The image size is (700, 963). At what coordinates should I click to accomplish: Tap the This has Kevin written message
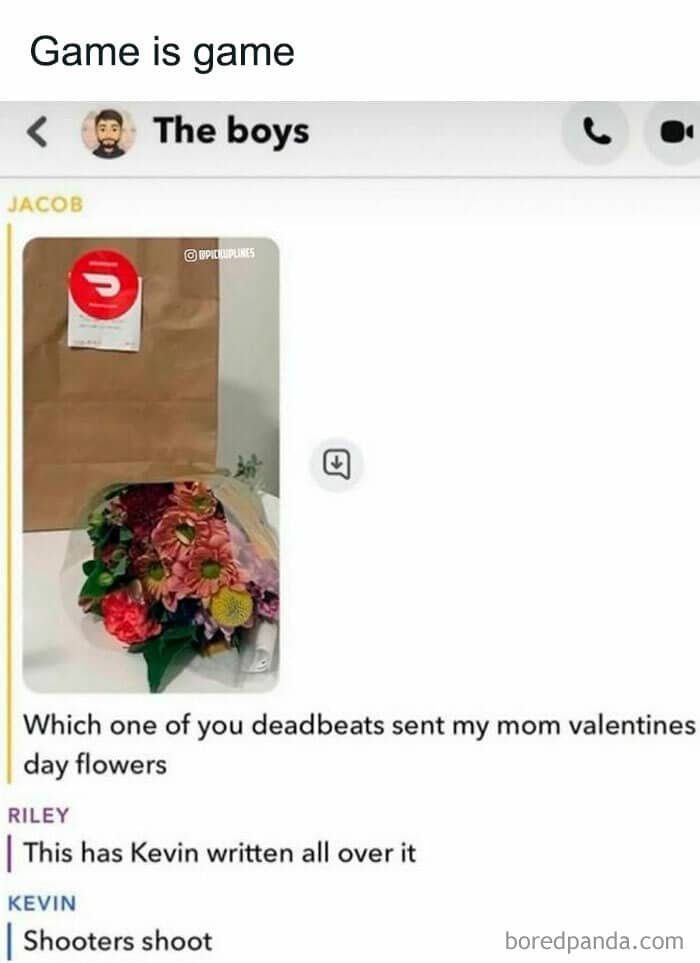220,853
